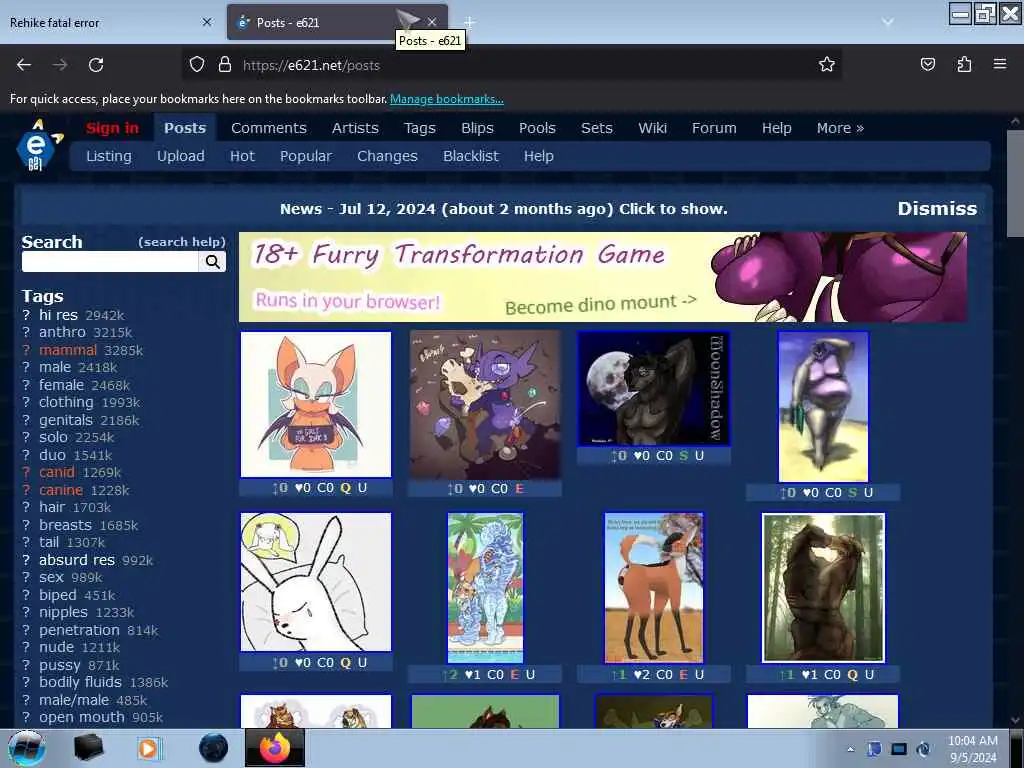Show hidden tray icons arrow
The width and height of the screenshot is (1024, 768).
(x=850, y=749)
